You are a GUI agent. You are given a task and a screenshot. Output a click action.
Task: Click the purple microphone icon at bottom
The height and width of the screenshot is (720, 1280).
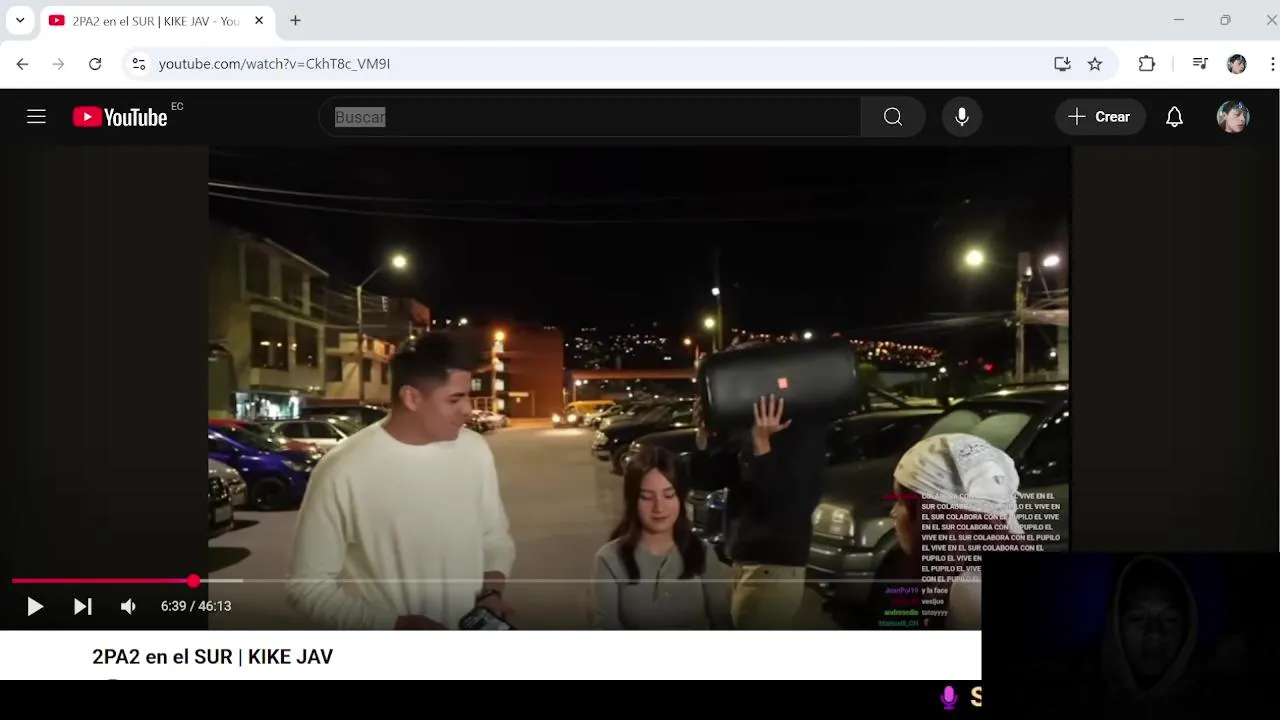(949, 697)
